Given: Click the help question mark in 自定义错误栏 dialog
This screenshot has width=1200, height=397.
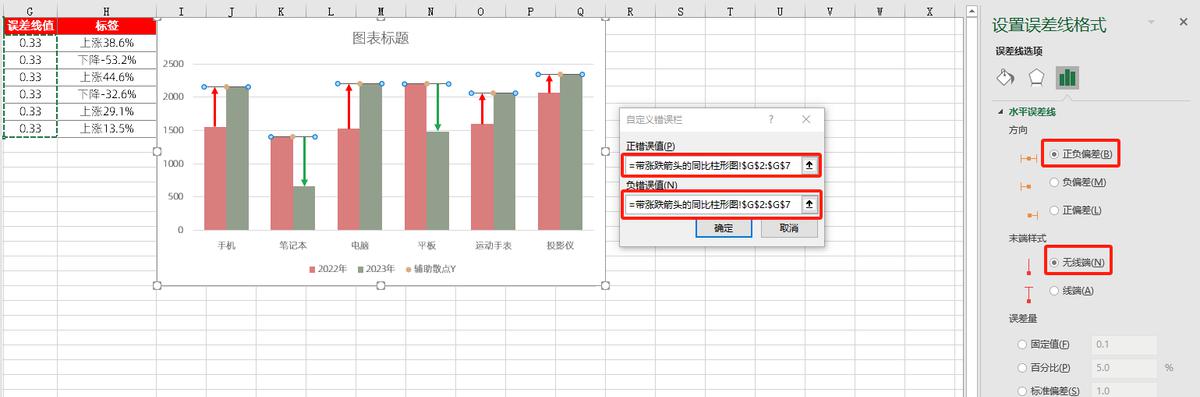Looking at the screenshot, I should coord(771,119).
